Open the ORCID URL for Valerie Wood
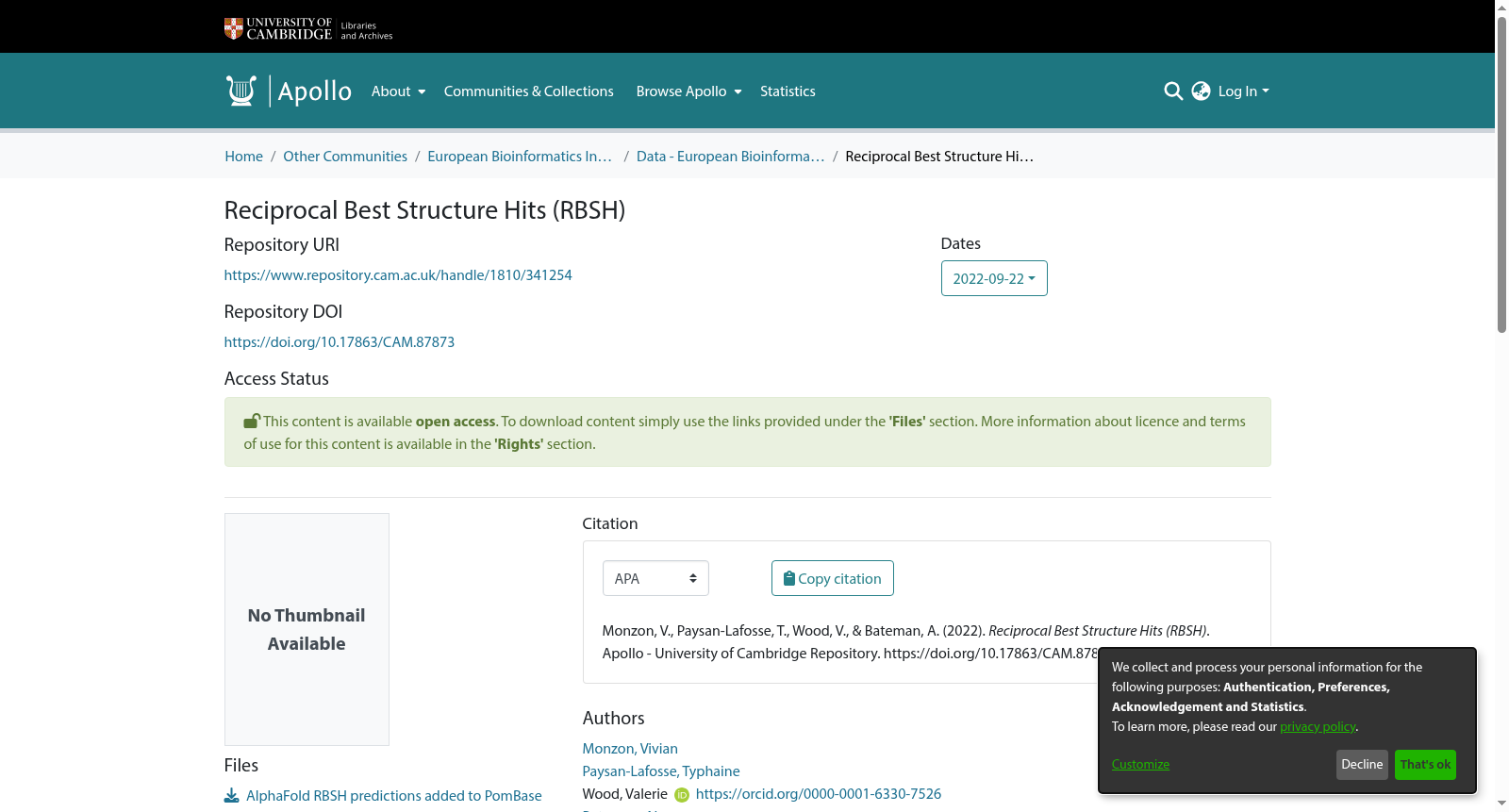Screen dimensions: 1509x812 coord(819,794)
